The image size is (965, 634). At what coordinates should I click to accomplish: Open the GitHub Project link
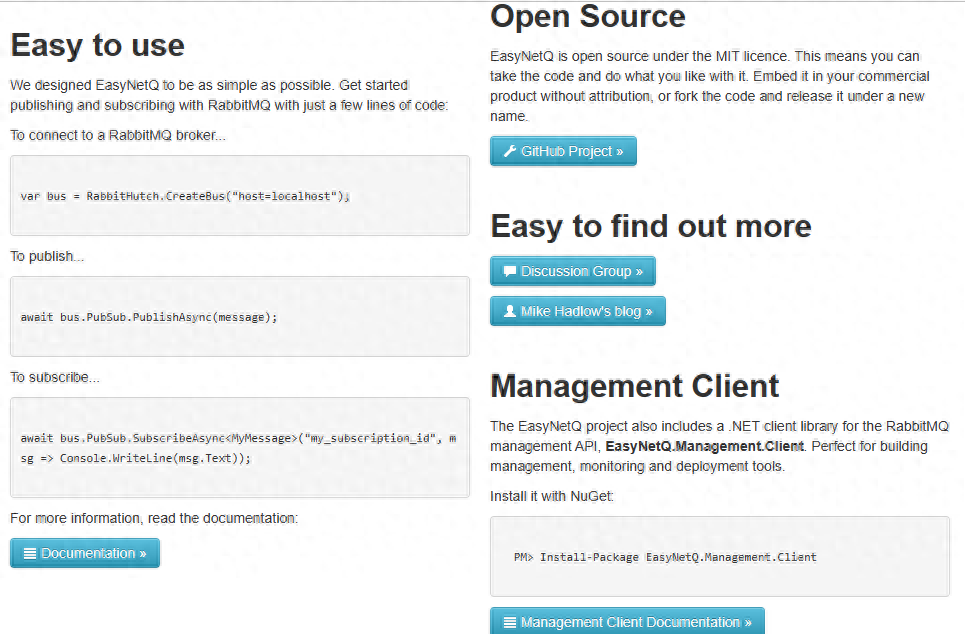[563, 151]
